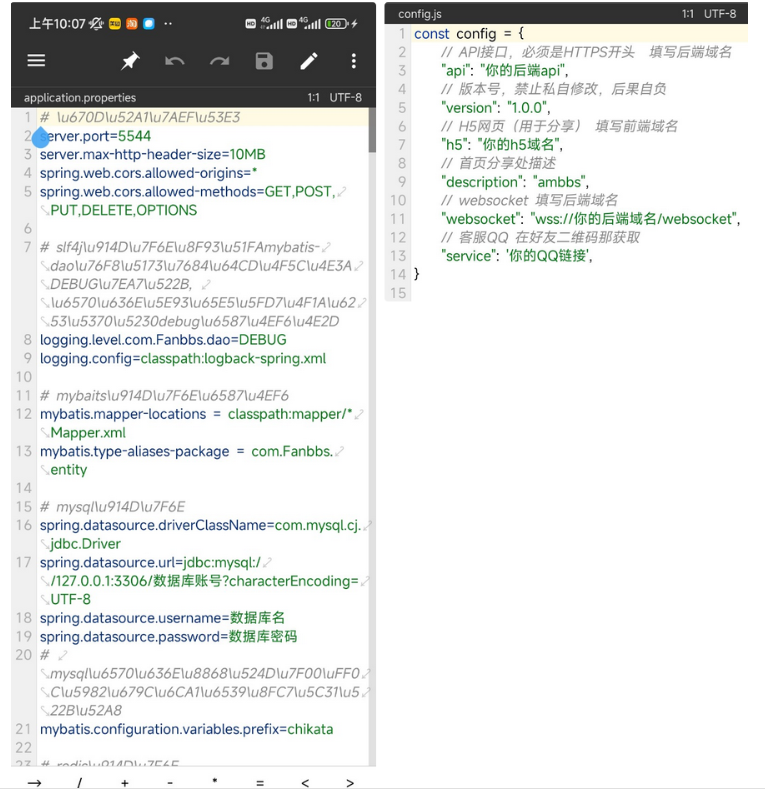Enable edit mode with pencil icon
Screen dimensions: 765x792
click(309, 62)
